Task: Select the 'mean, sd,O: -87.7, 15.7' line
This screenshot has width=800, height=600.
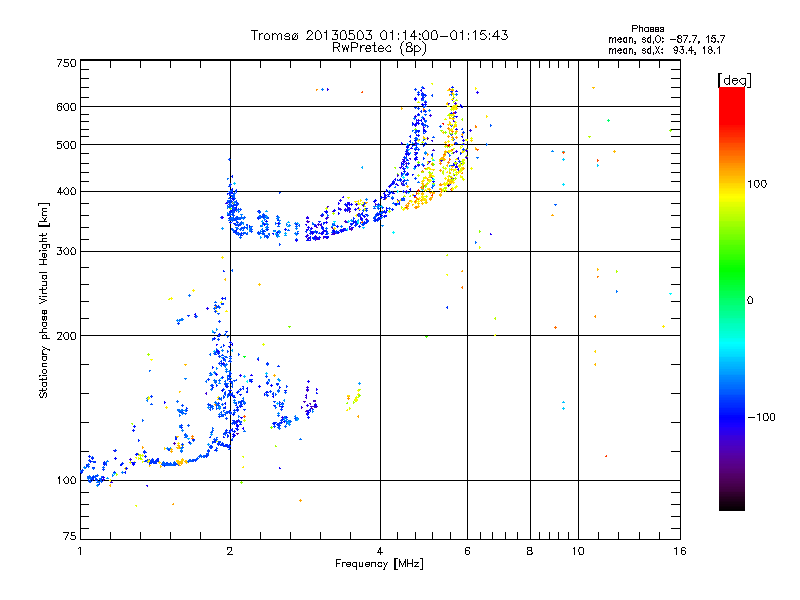Action: 666,39
